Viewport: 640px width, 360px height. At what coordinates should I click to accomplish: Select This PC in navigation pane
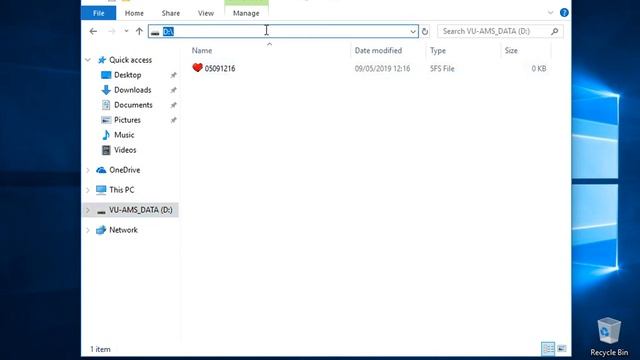pos(122,190)
